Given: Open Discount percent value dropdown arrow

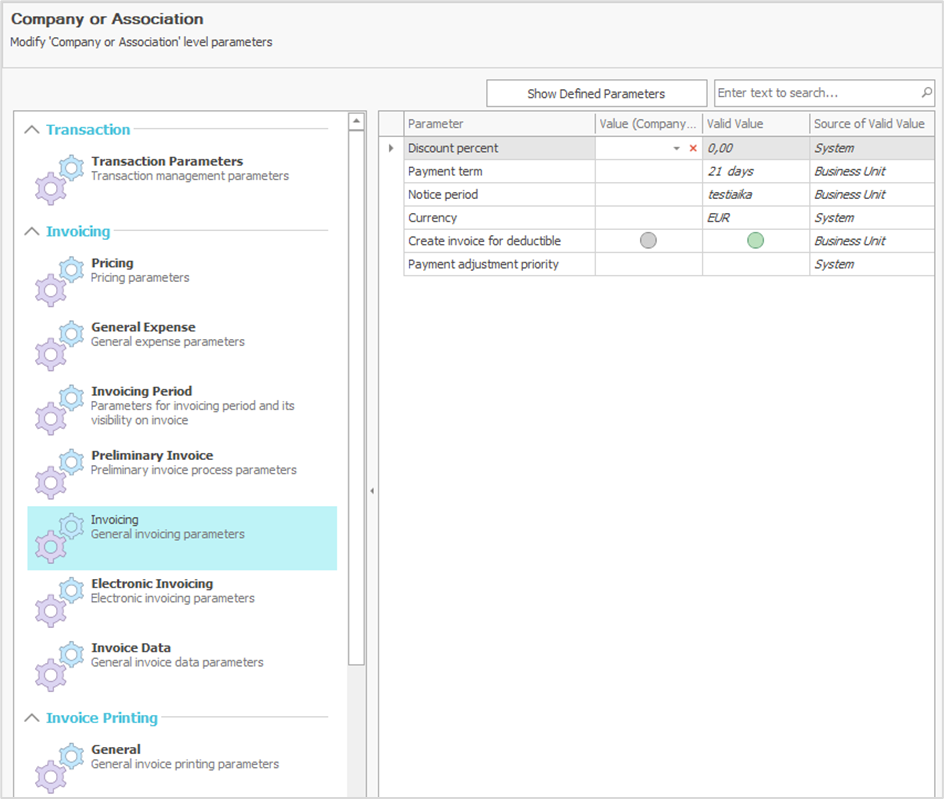Looking at the screenshot, I should 677,148.
